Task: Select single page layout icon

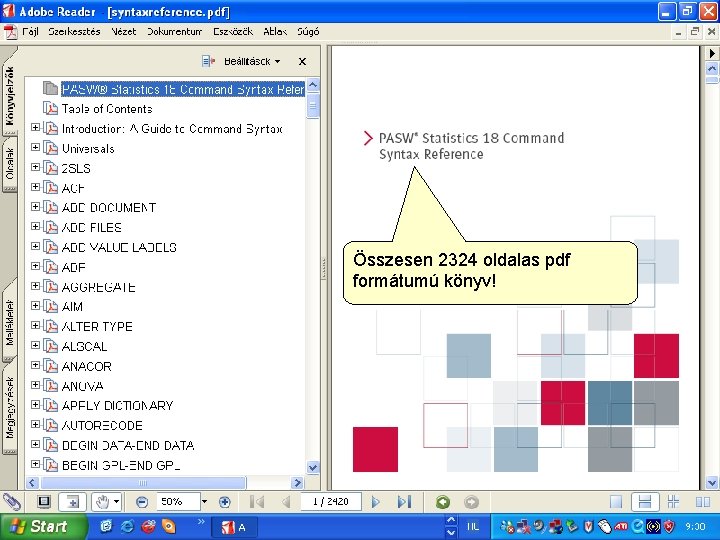Action: 616,502
